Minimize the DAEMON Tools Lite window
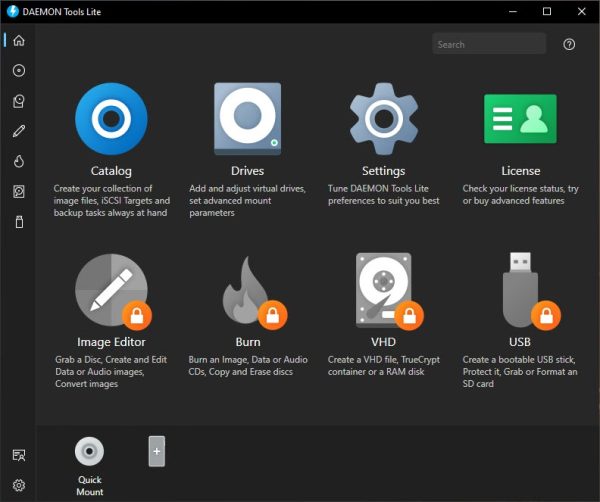 click(513, 11)
